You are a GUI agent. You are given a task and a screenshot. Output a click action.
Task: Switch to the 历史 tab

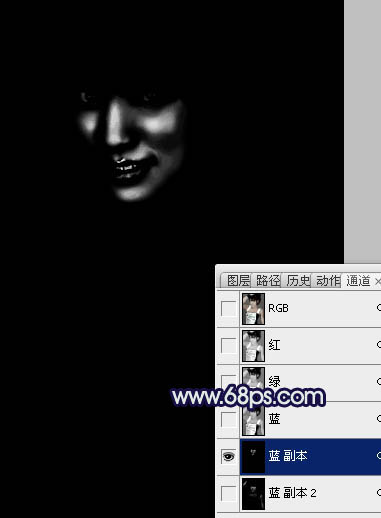point(298,280)
